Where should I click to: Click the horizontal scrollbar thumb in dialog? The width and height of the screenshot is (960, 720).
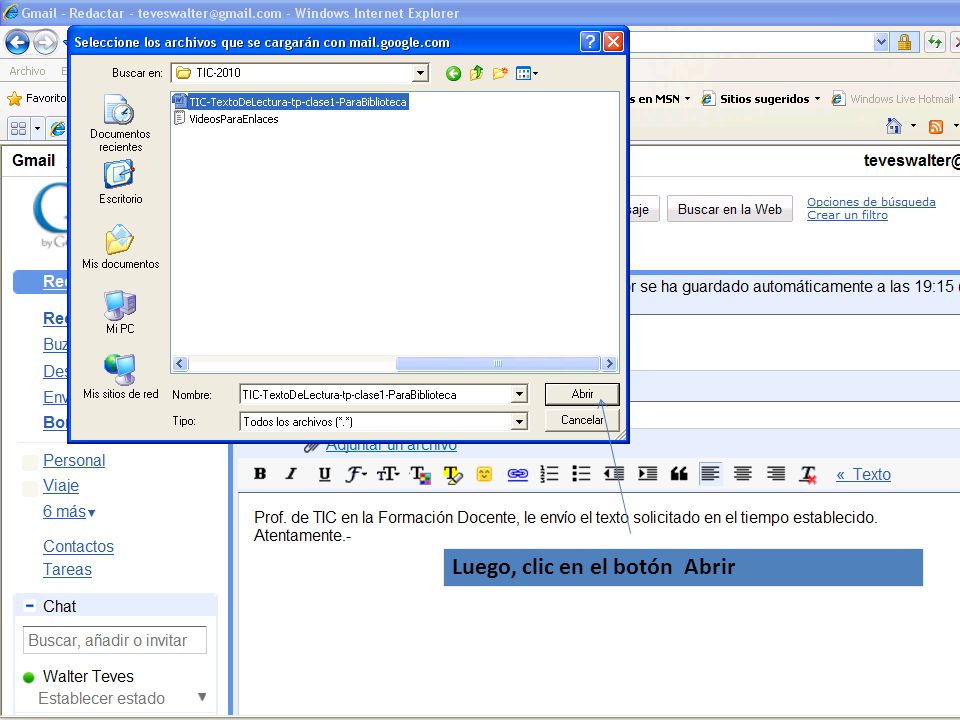(497, 364)
